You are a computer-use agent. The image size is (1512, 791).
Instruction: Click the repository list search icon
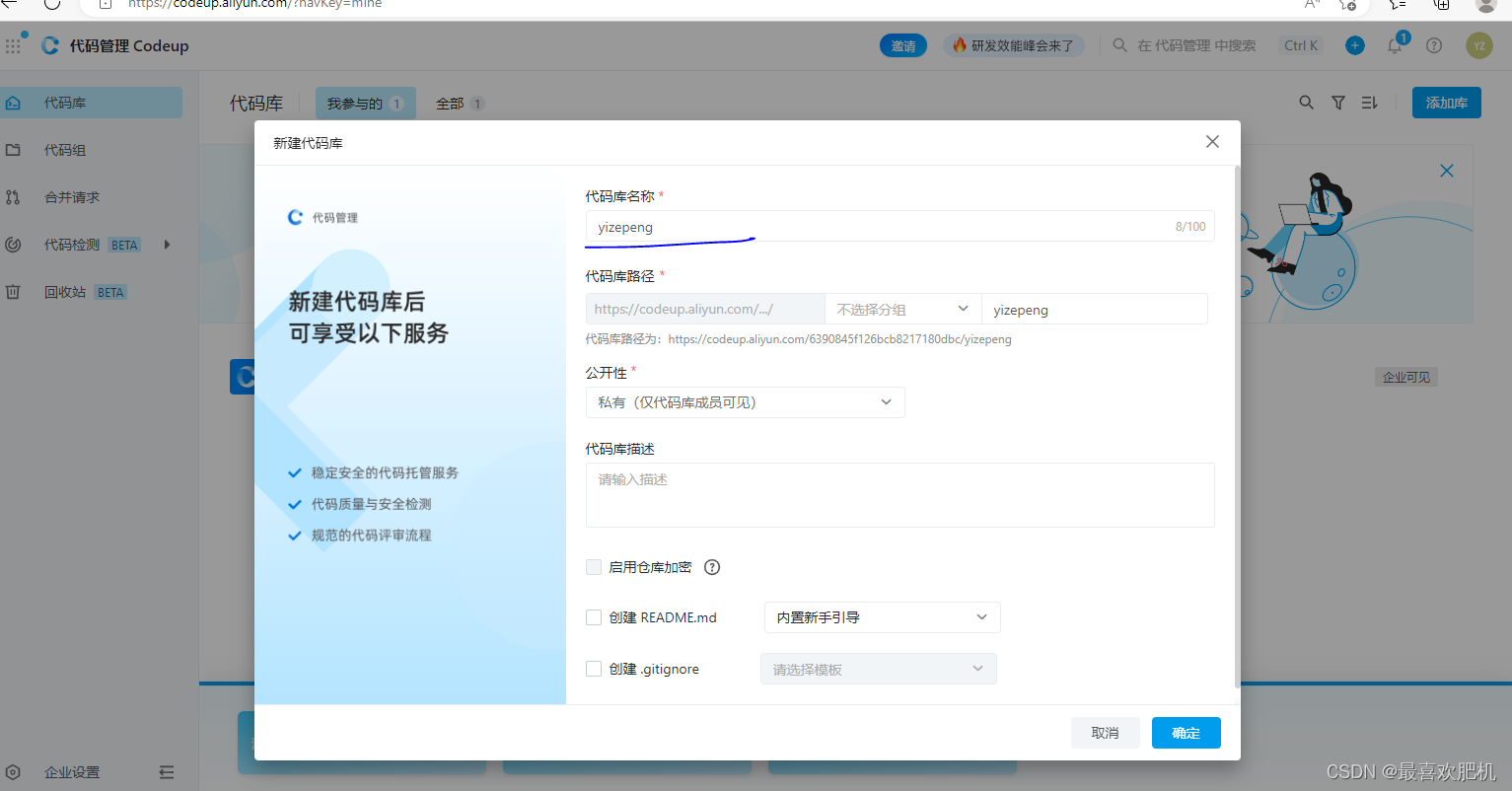click(x=1307, y=103)
